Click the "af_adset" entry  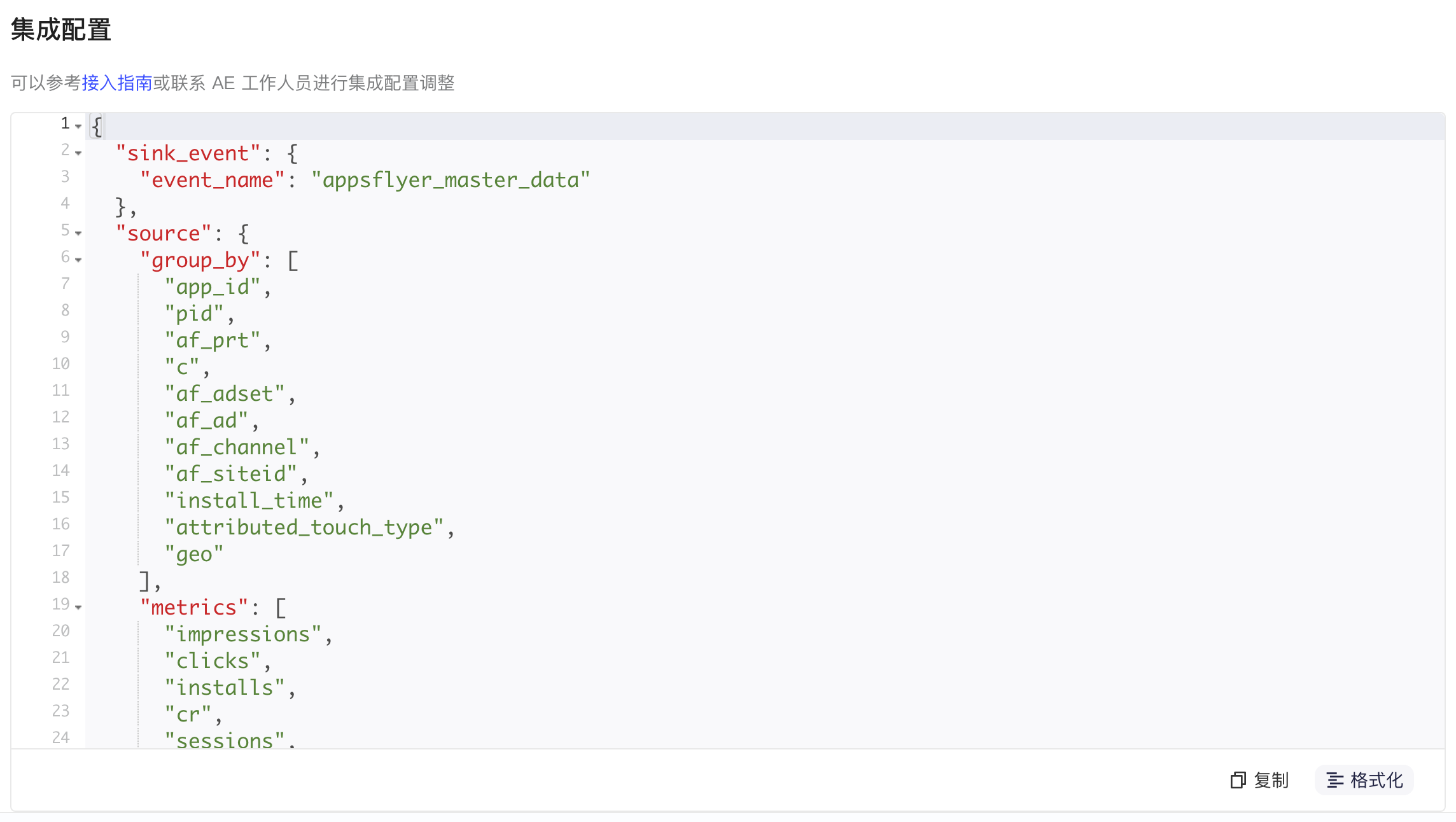[225, 394]
